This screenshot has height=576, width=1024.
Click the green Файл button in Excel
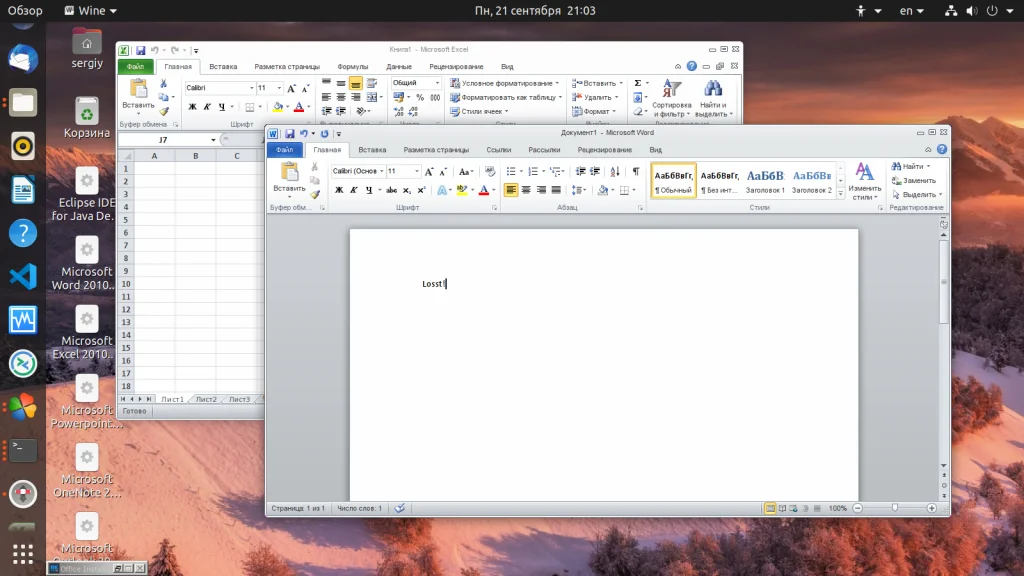136,67
